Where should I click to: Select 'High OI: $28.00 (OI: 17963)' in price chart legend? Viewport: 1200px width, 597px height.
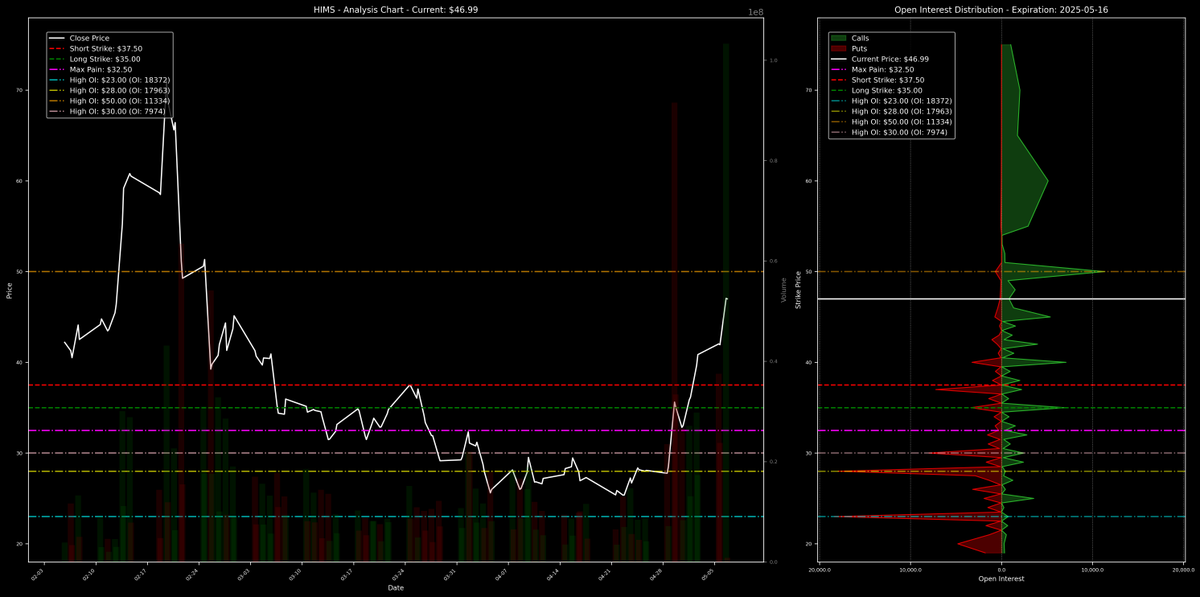coord(119,90)
